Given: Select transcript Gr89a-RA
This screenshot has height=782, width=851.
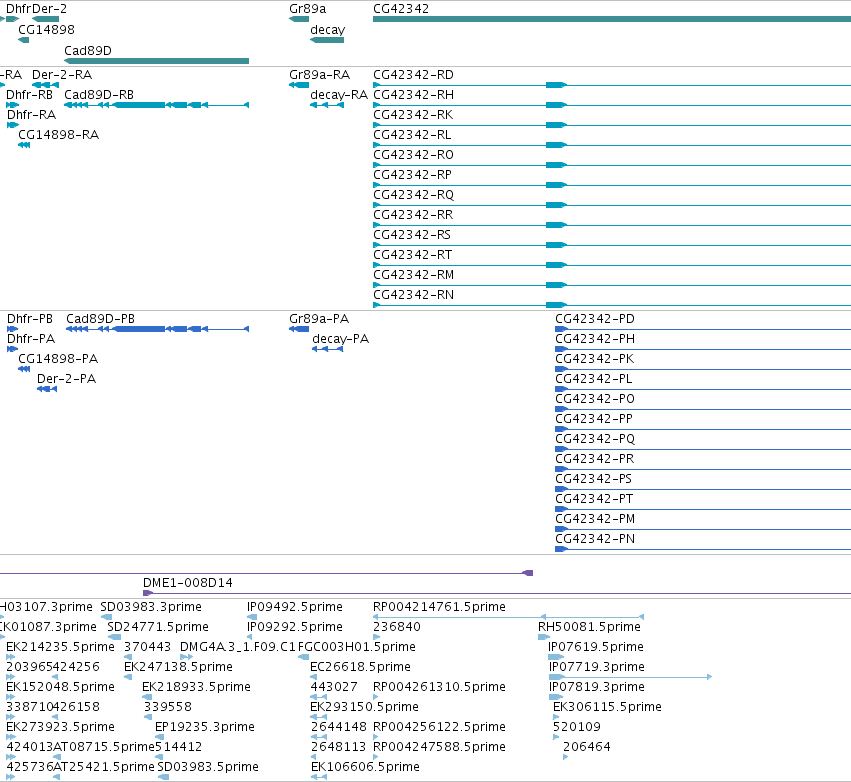Looking at the screenshot, I should [320, 74].
